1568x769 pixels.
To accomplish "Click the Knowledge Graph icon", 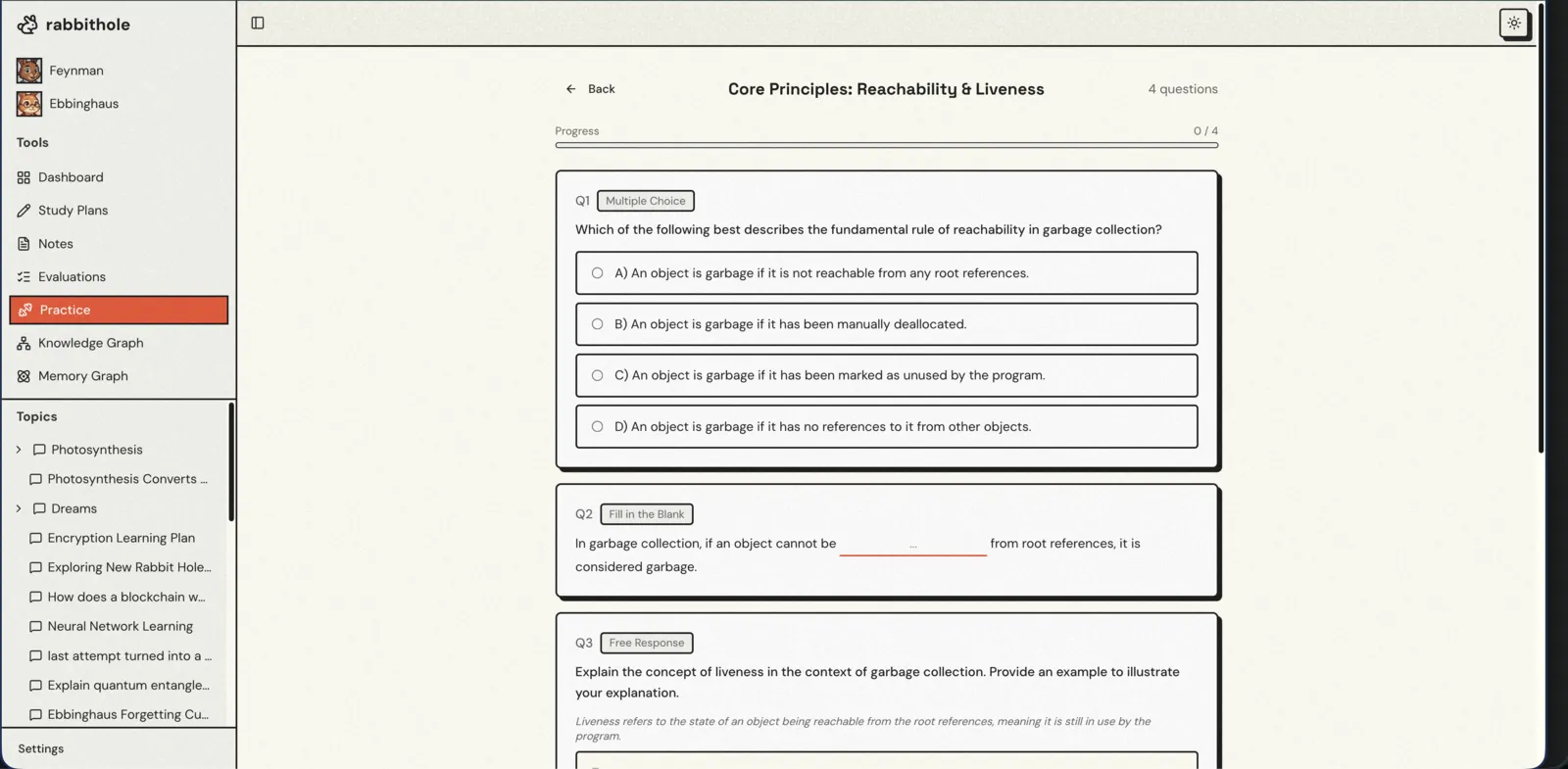I will coord(24,343).
